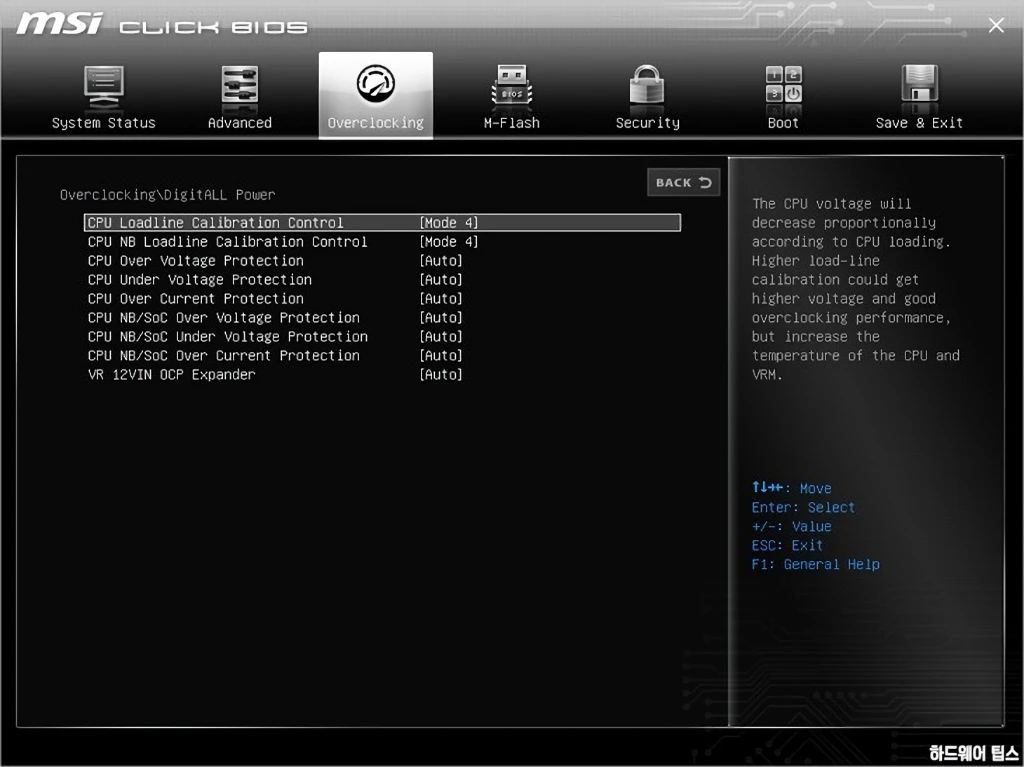Screen dimensions: 1024x767
Task: Change CPU NB/SoC Over Voltage Protection Auto value
Action: (441, 318)
